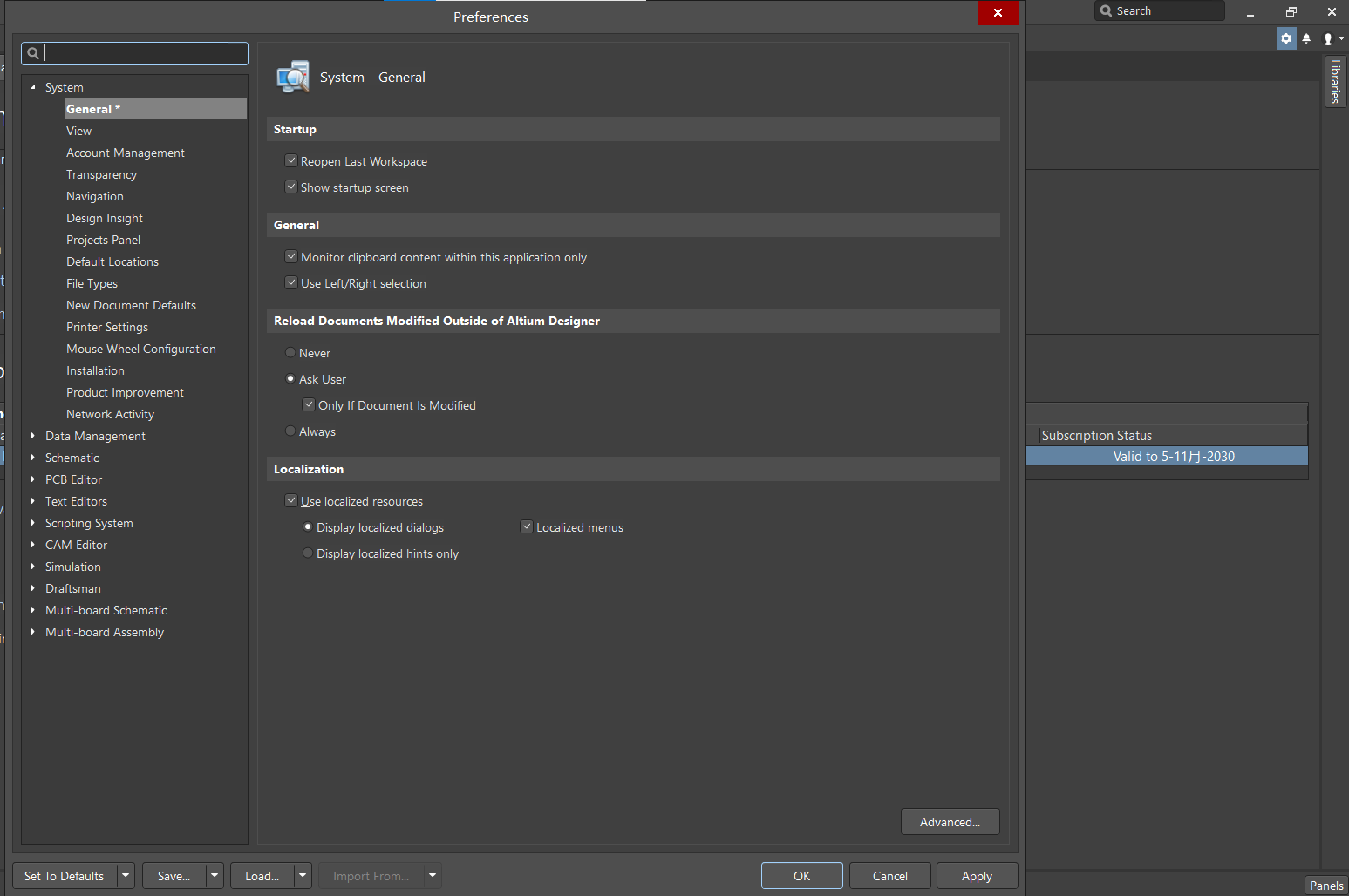Open the Save dropdown arrow
Viewport: 1349px width, 896px height.
pyautogui.click(x=215, y=875)
